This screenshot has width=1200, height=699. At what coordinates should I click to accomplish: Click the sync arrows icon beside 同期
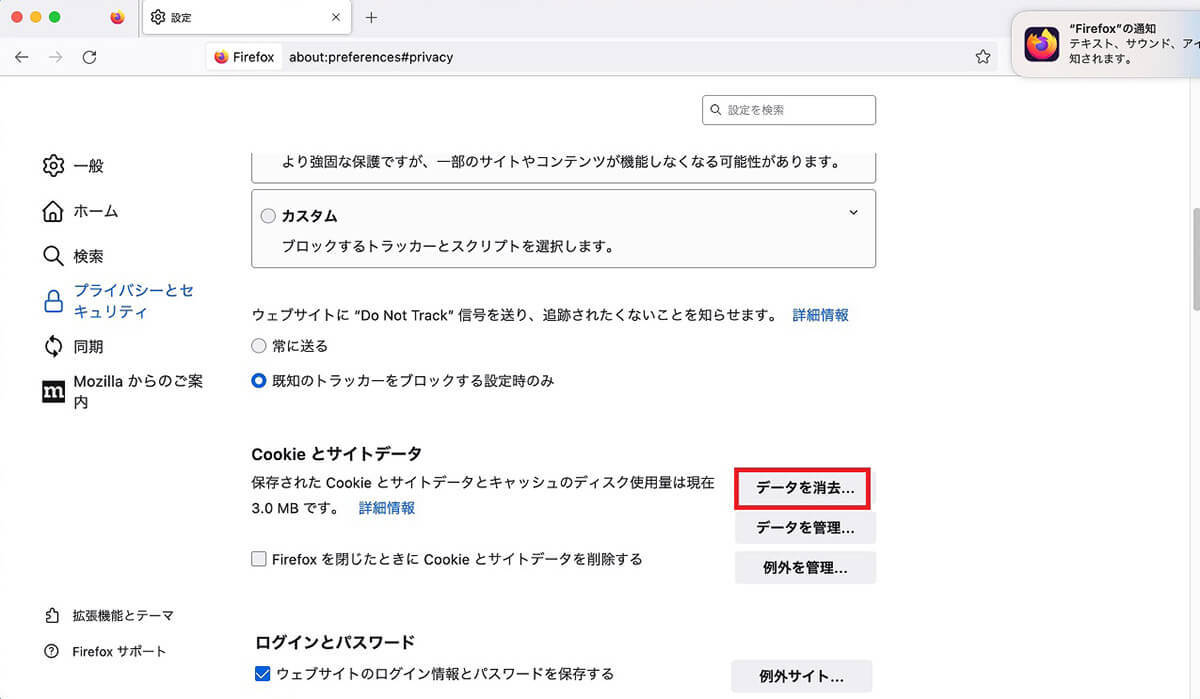pos(53,347)
